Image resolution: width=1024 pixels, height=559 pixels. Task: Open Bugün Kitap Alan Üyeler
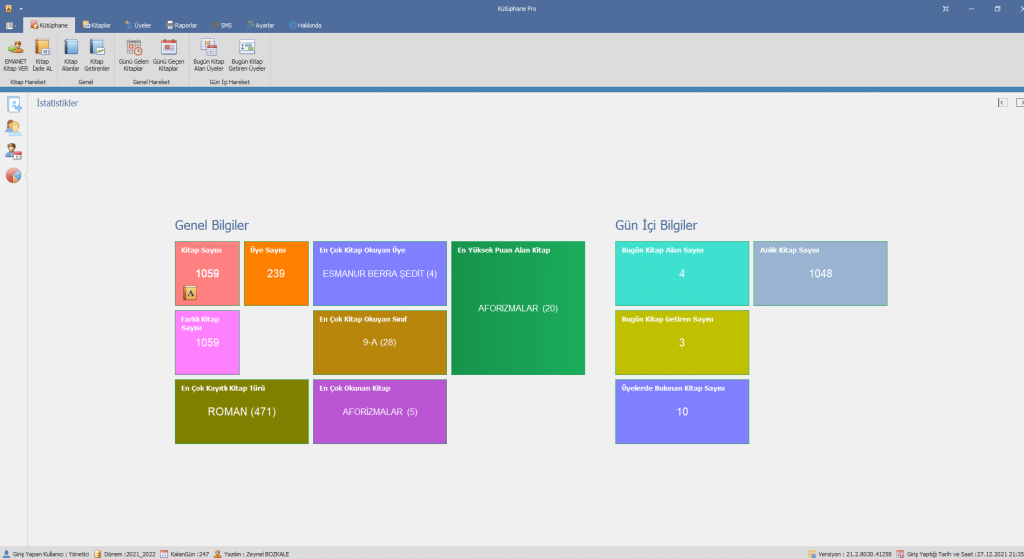(x=208, y=56)
